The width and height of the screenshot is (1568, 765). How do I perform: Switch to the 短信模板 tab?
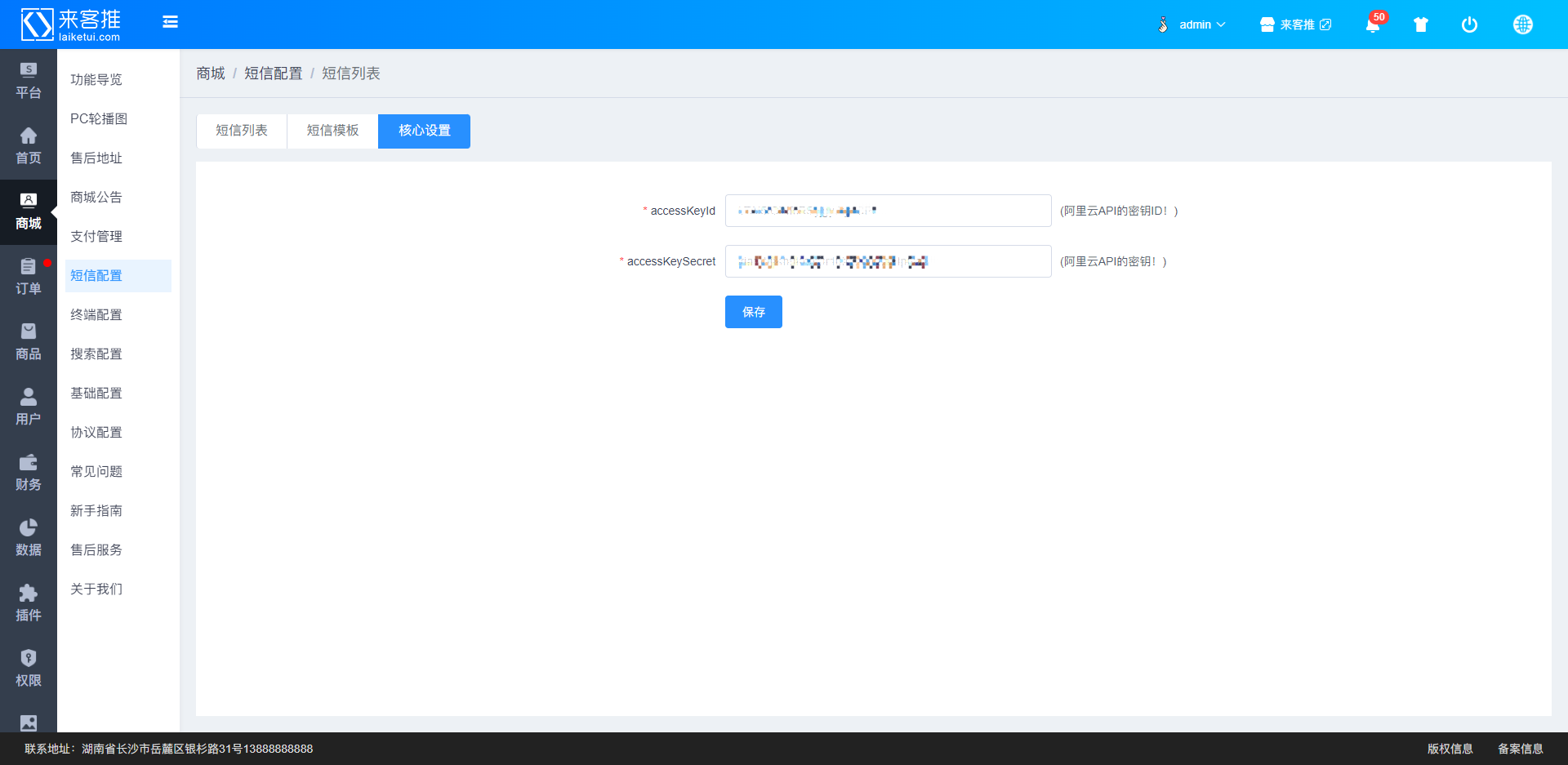point(332,131)
